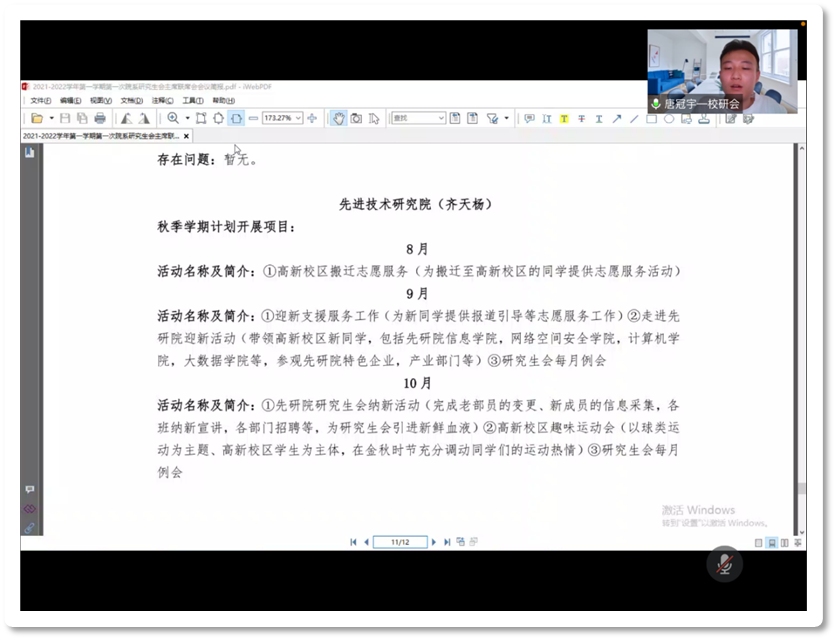Choose the strikethrough text annotation tool

581,119
